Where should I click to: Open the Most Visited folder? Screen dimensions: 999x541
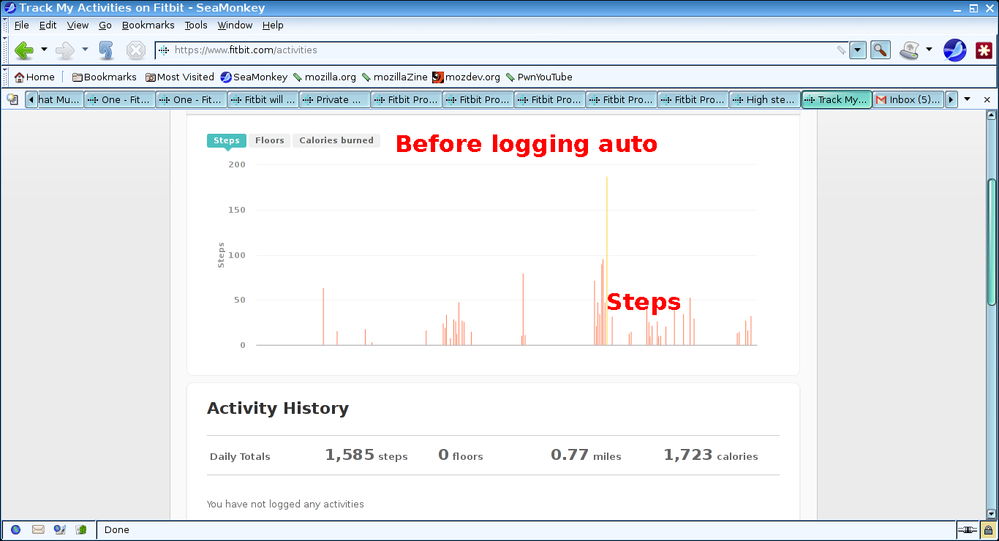coord(180,77)
